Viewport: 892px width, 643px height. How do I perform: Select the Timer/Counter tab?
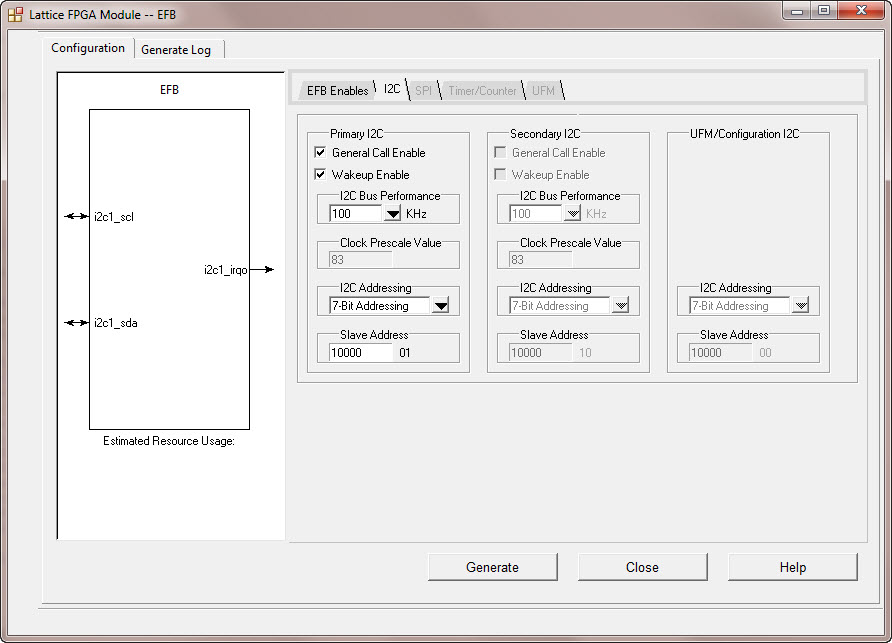click(x=482, y=90)
